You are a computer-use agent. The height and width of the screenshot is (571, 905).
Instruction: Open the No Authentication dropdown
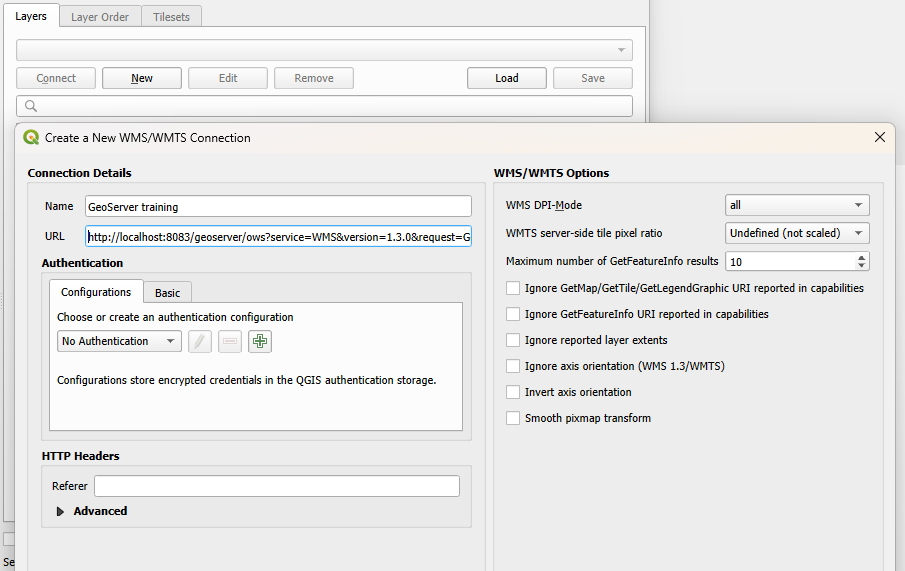pos(119,341)
